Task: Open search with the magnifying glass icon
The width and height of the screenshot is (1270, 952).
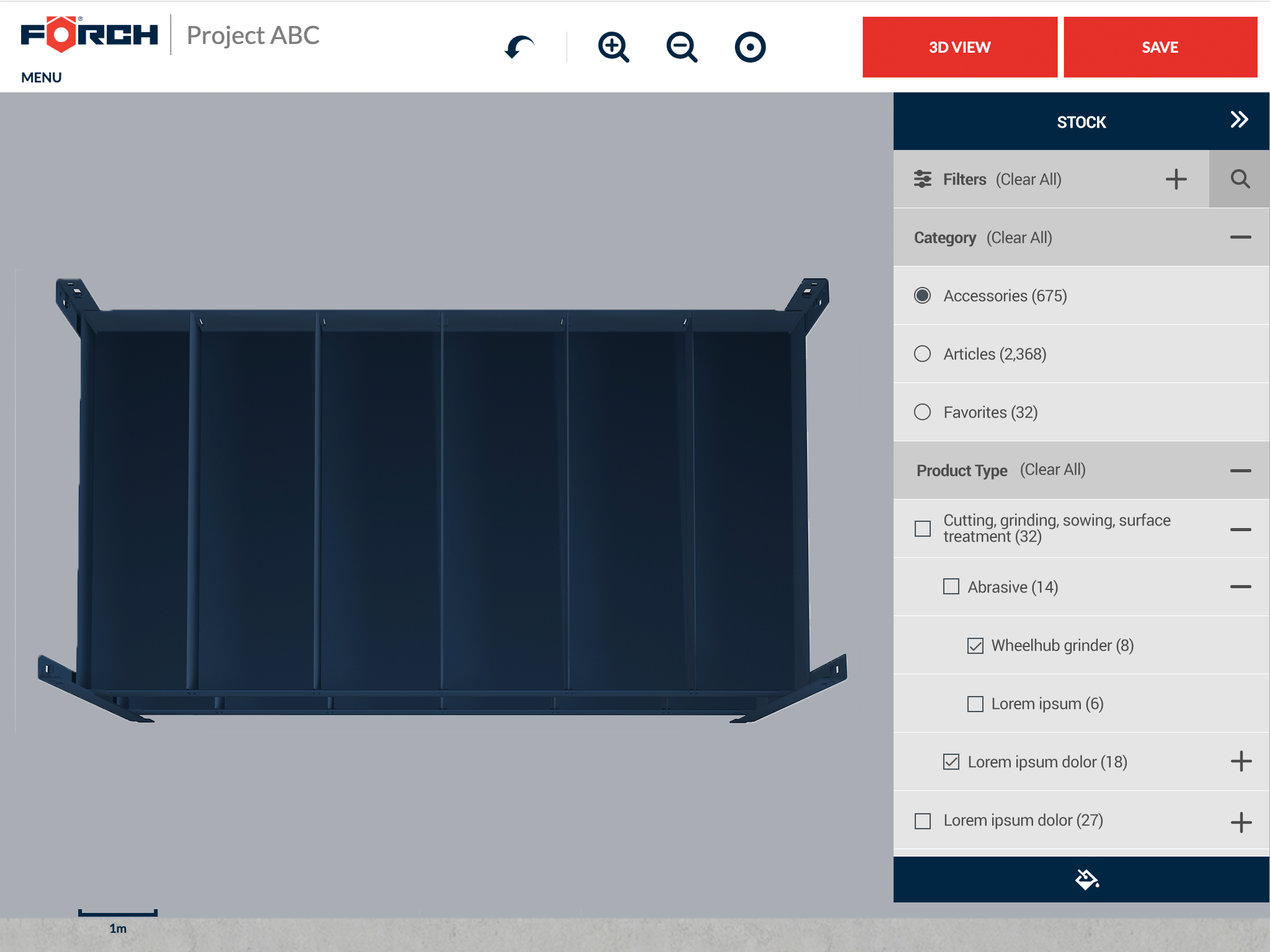Action: 1240,179
